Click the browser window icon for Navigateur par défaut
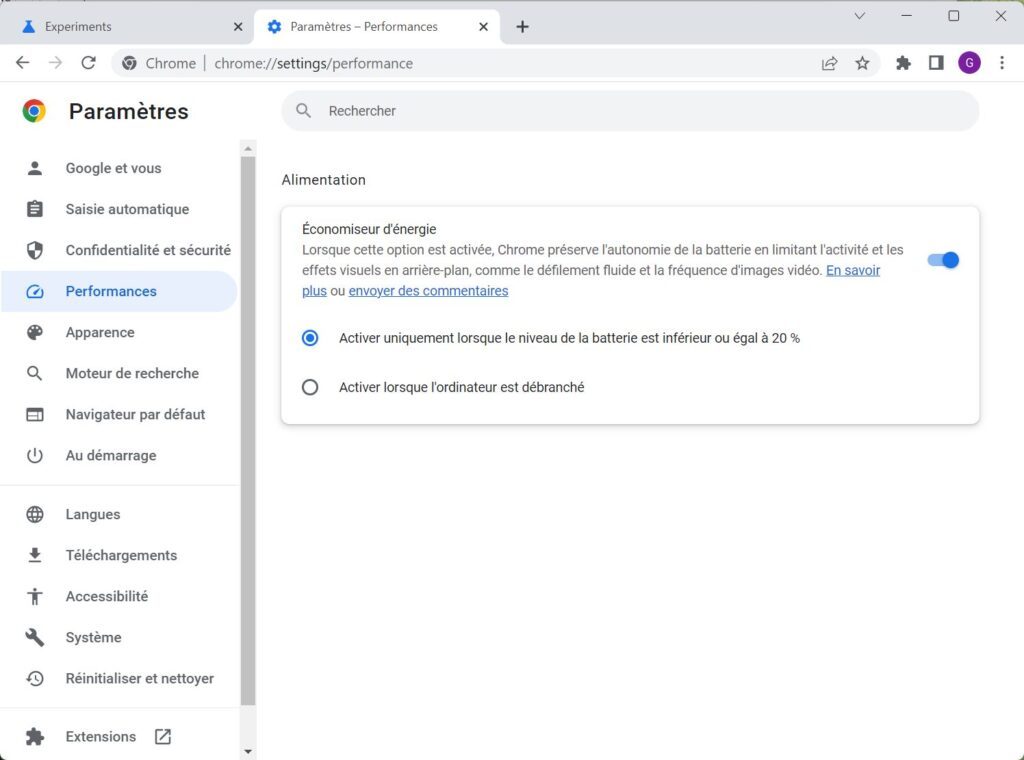 [x=35, y=415]
